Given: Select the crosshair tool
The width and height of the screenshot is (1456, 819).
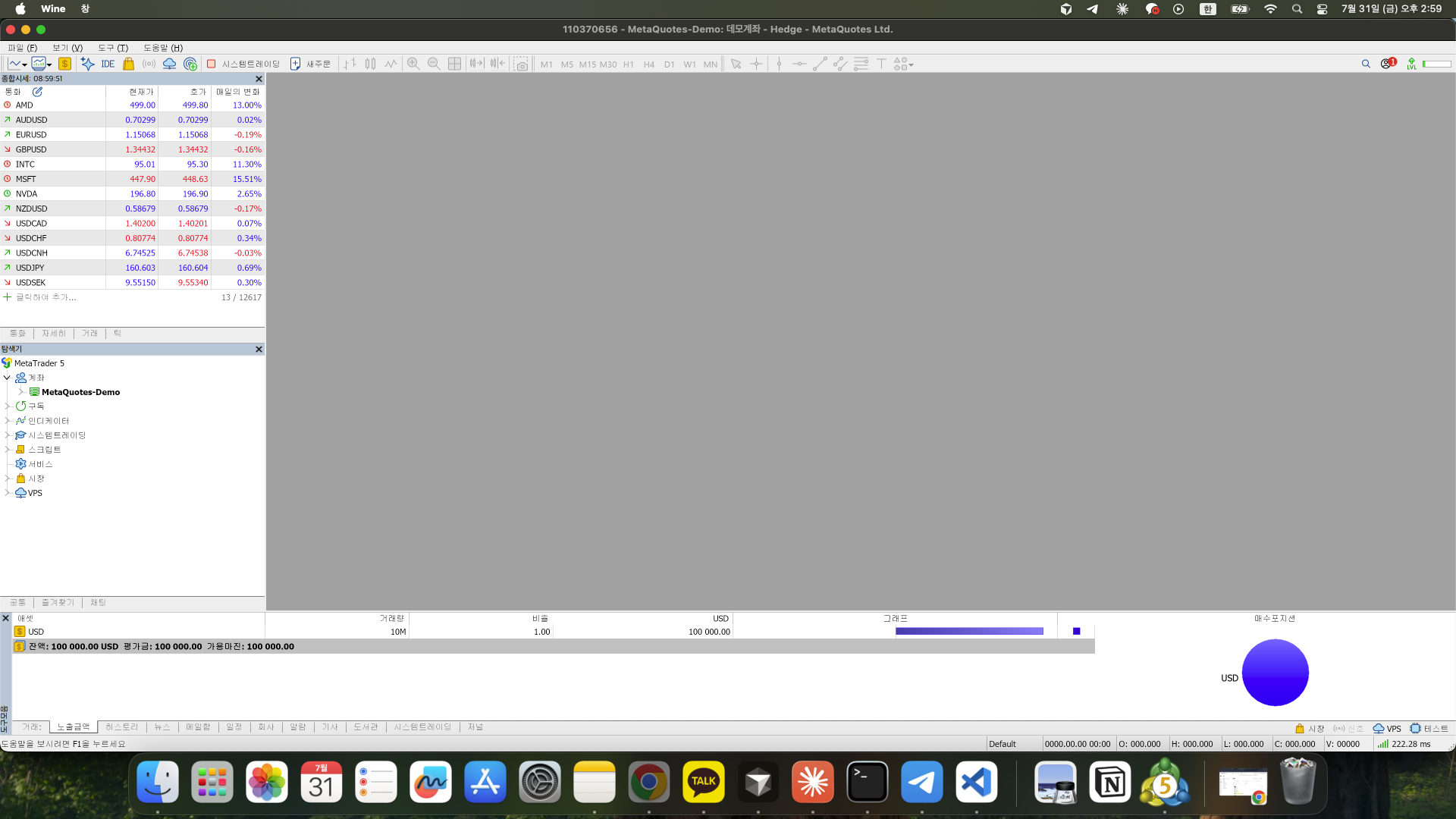Looking at the screenshot, I should point(756,64).
